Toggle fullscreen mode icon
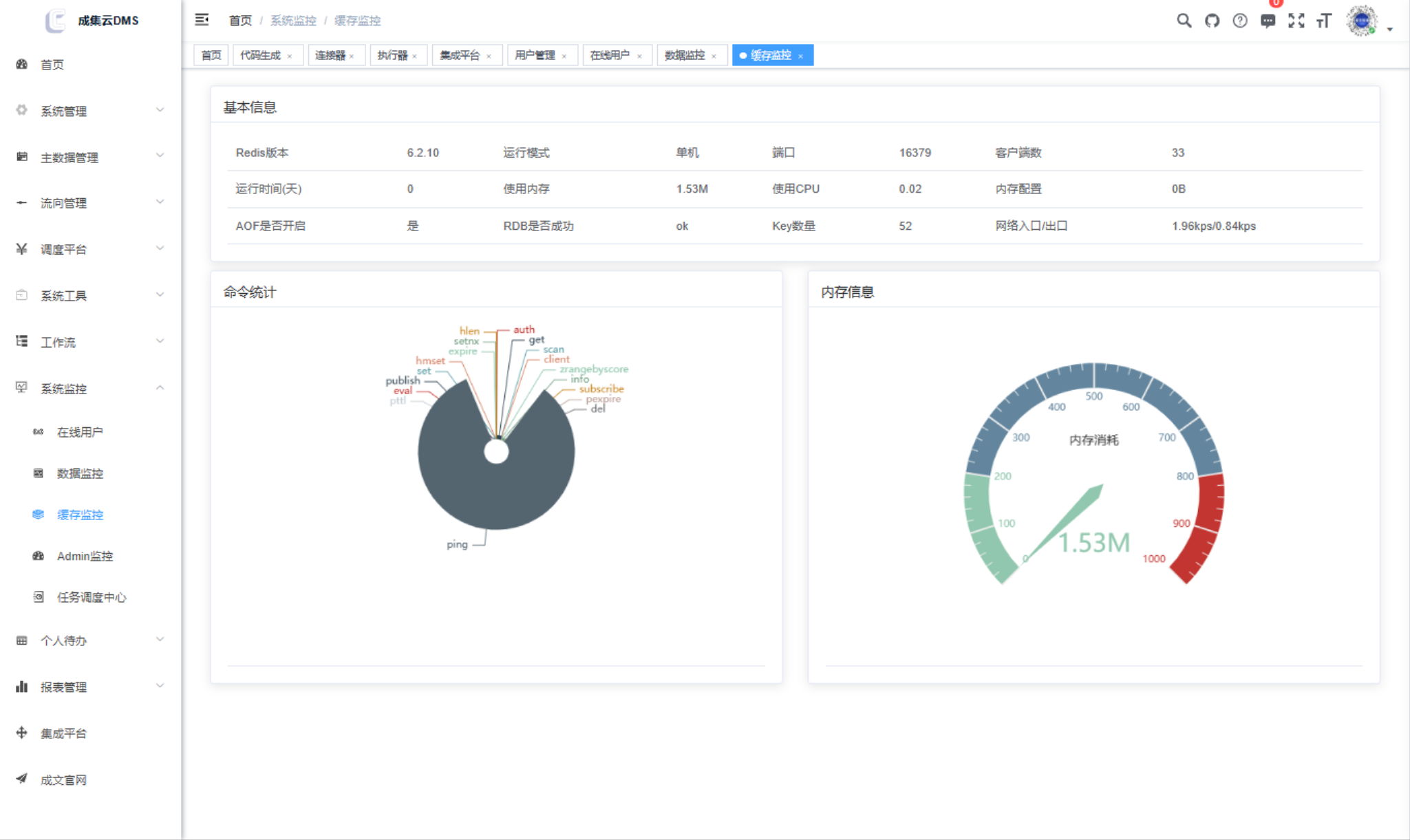 (1296, 21)
